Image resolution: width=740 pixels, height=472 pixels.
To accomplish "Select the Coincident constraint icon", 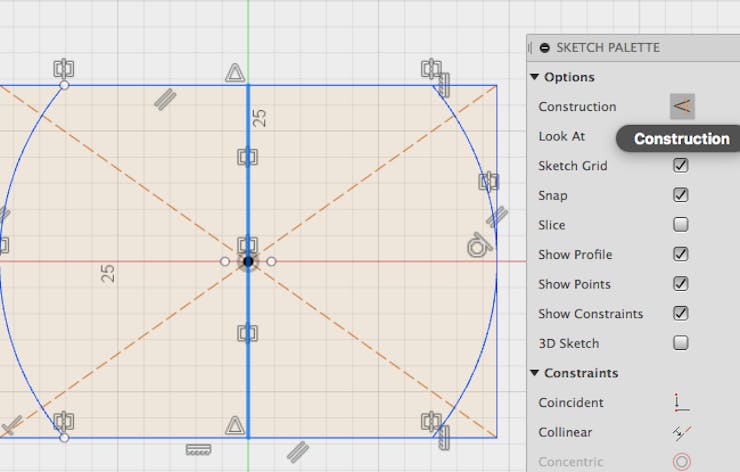I will tap(681, 402).
